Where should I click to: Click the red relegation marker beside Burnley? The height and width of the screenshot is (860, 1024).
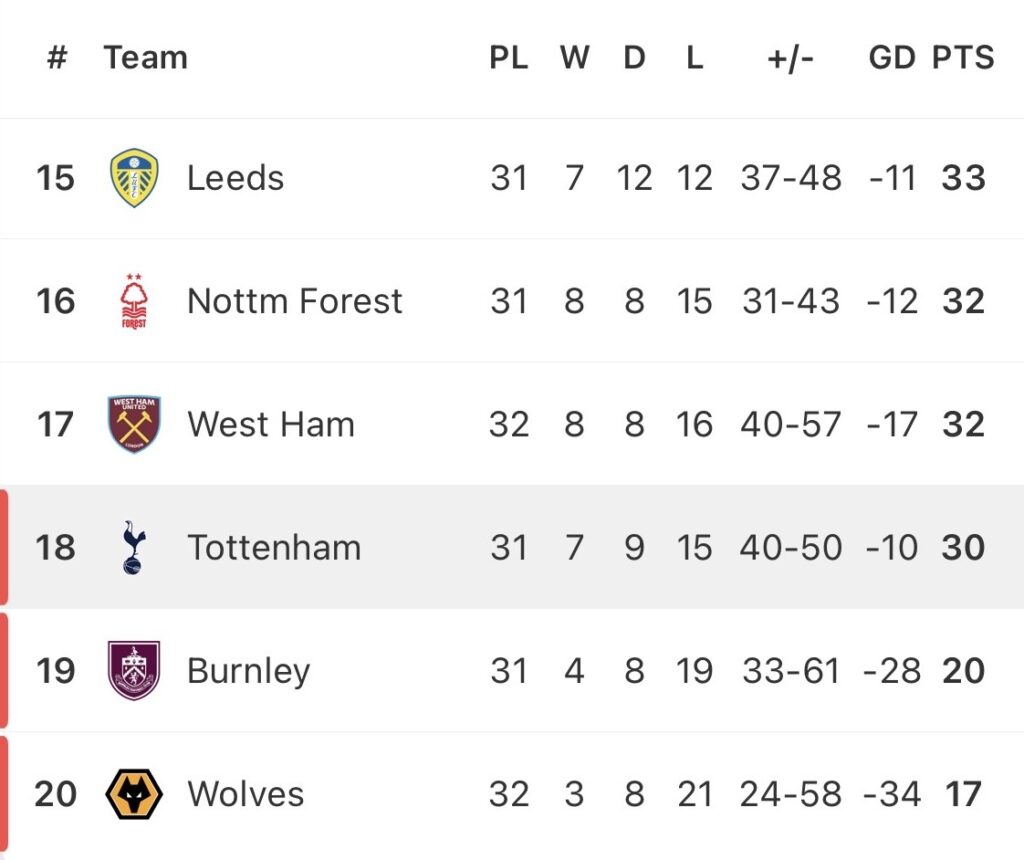click(4, 670)
